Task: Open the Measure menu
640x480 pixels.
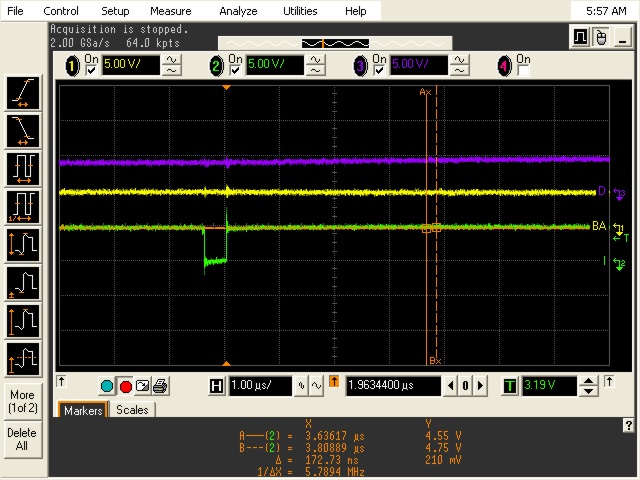Action: coord(171,11)
